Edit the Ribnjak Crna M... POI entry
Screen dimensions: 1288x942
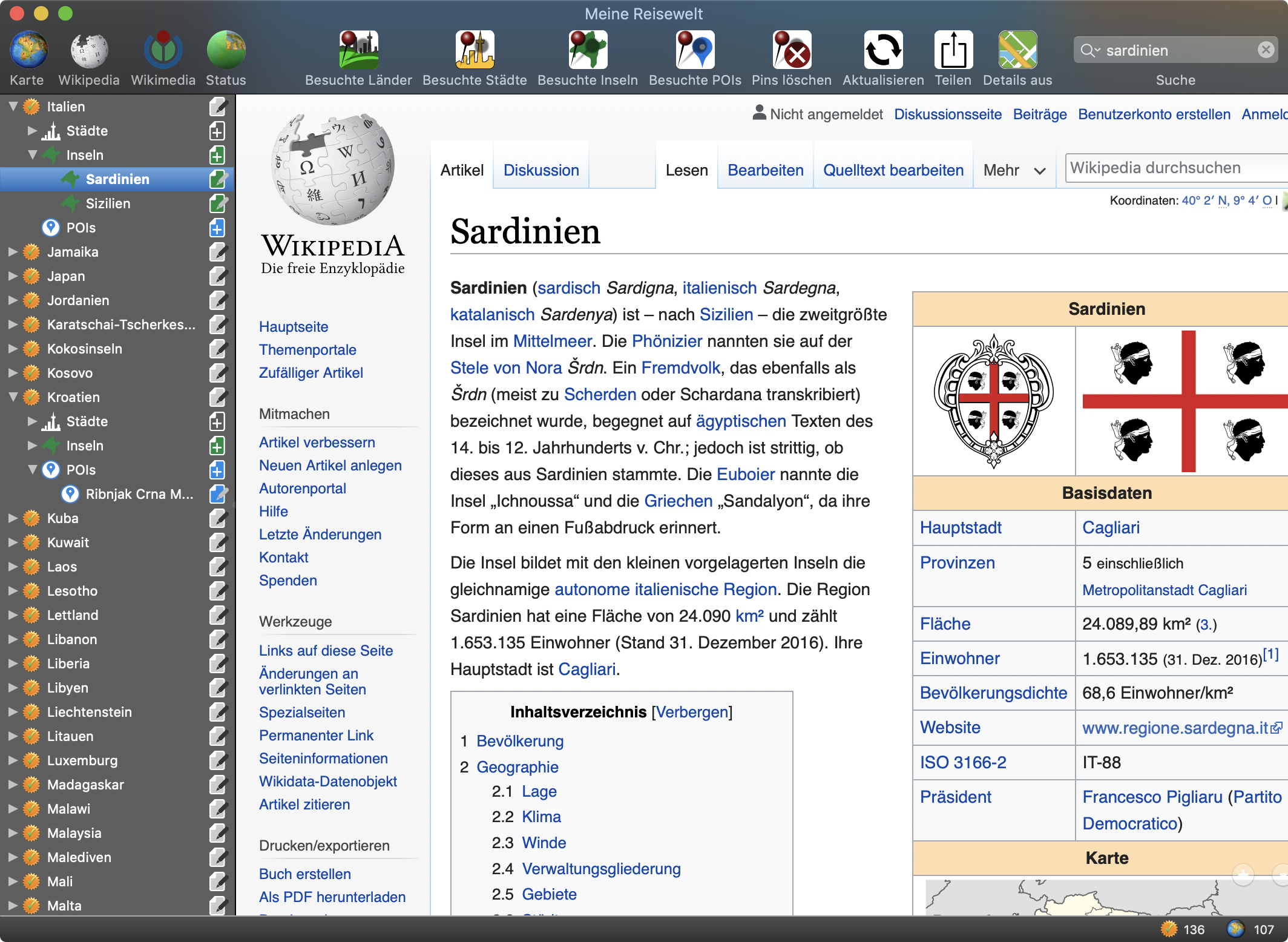coord(218,495)
